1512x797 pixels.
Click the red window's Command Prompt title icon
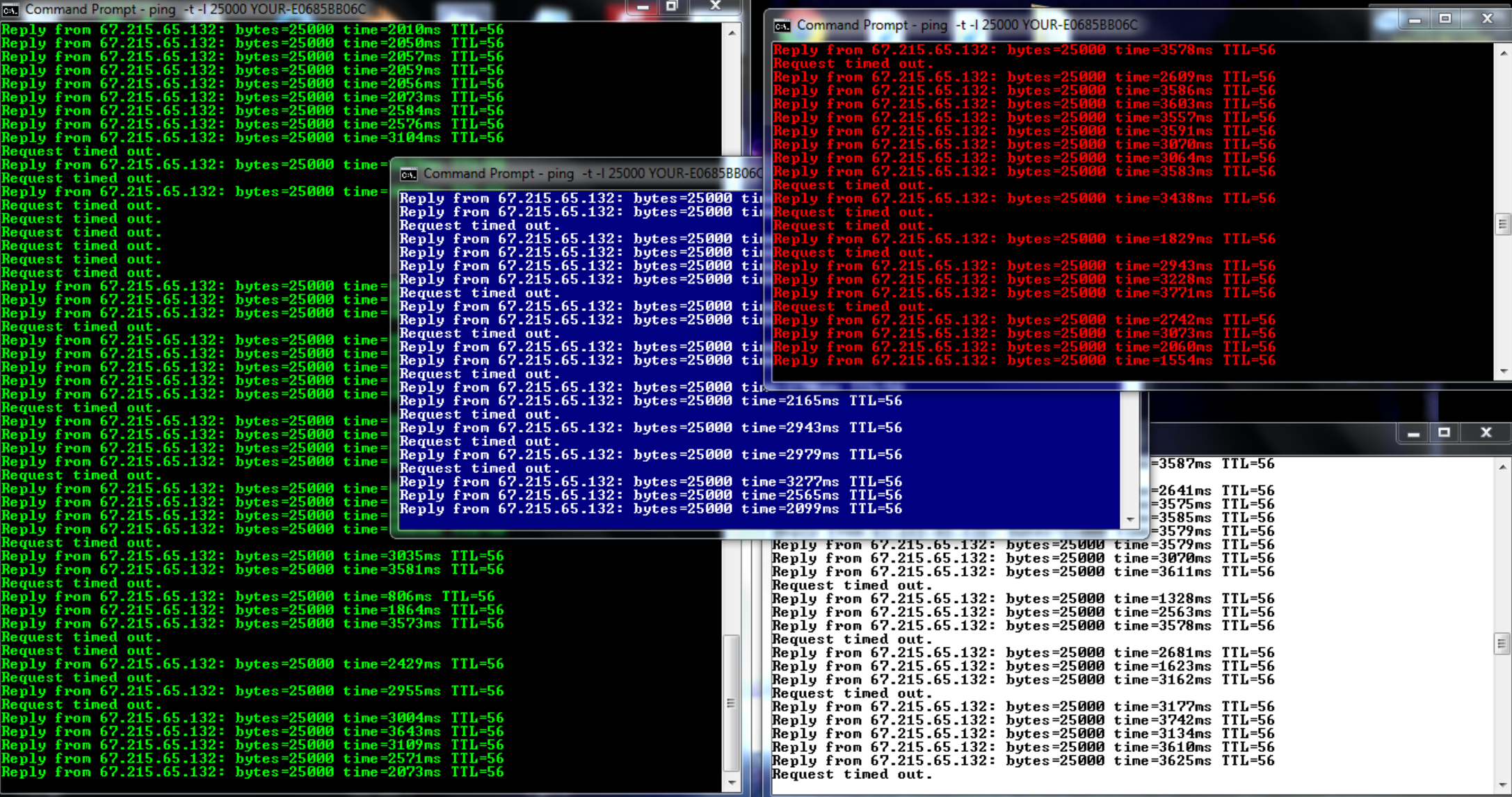point(782,26)
